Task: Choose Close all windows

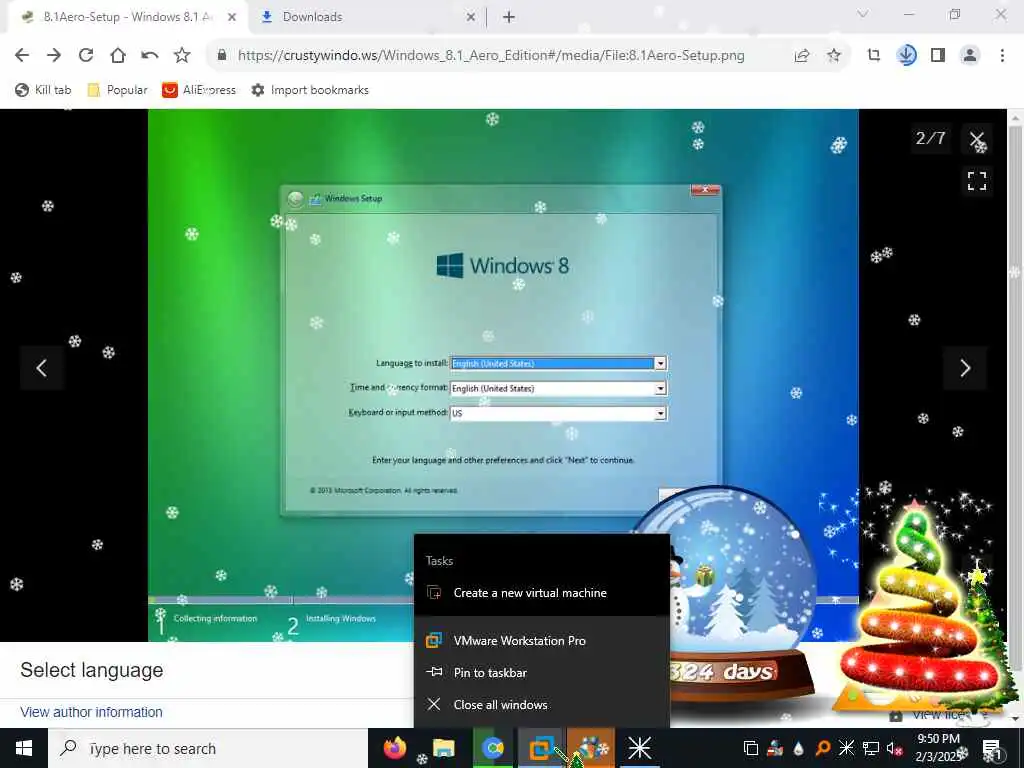Action: point(542,705)
